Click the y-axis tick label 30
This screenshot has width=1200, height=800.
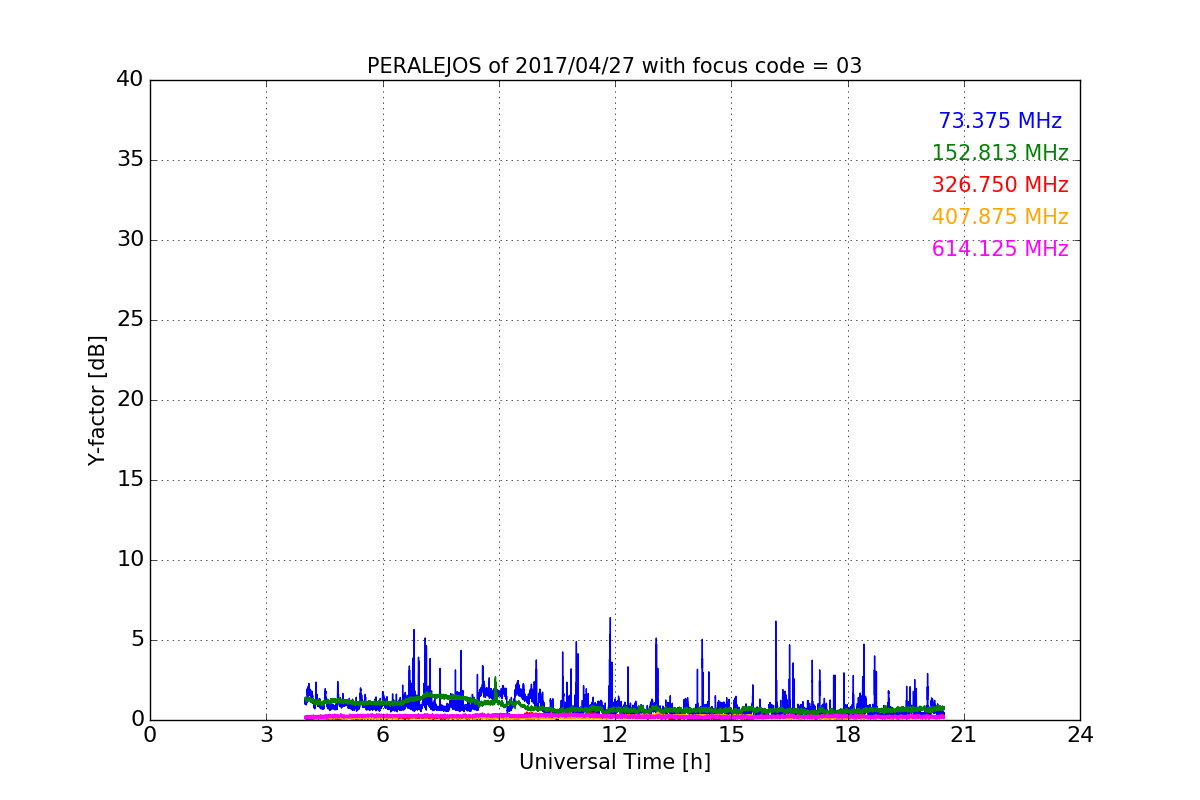coord(130,240)
